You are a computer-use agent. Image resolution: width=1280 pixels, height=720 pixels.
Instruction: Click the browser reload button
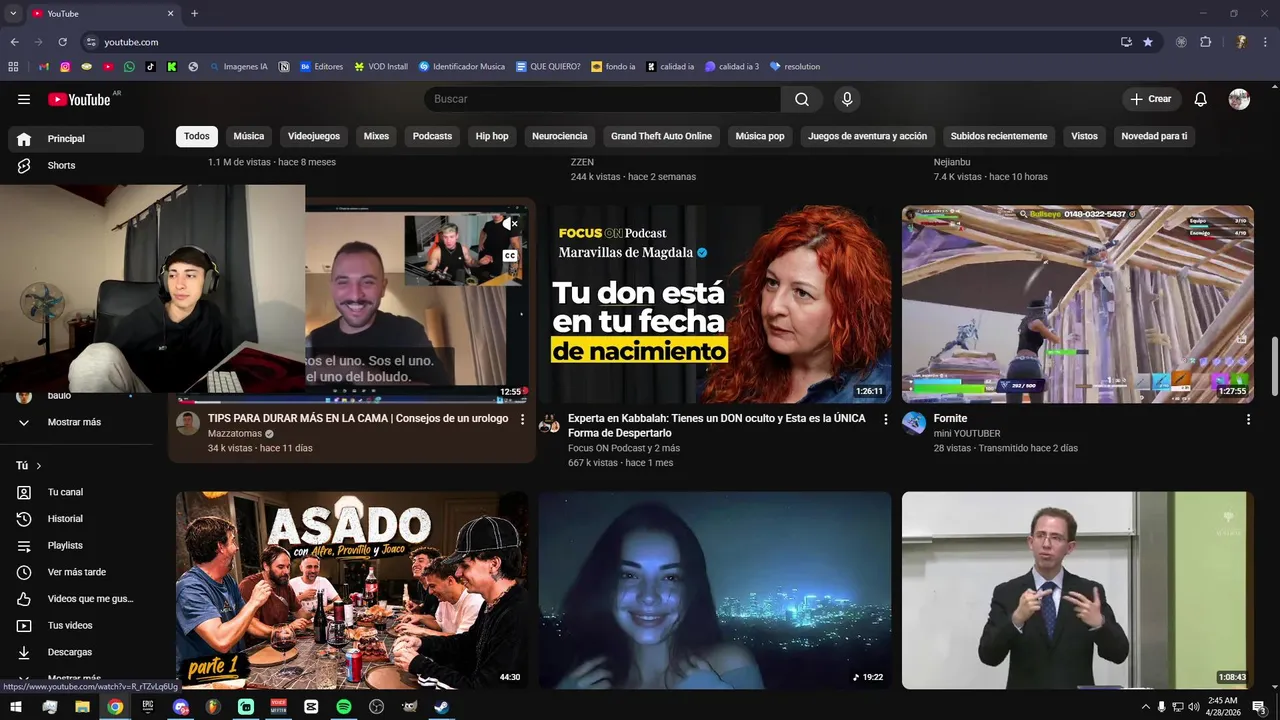[x=62, y=42]
